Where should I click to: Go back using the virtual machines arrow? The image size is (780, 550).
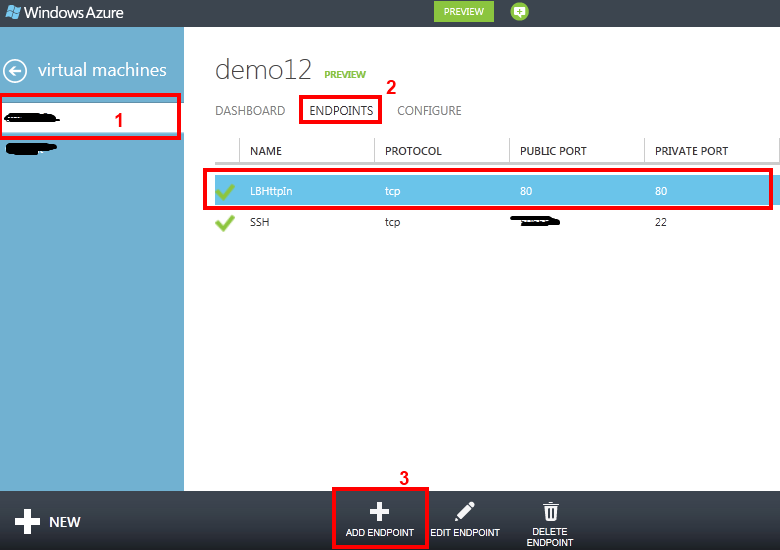coord(15,71)
